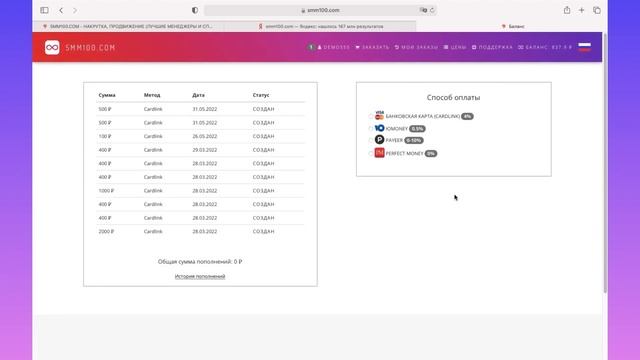640x360 pixels.
Task: Click the Payeer logo icon
Action: (380, 140)
